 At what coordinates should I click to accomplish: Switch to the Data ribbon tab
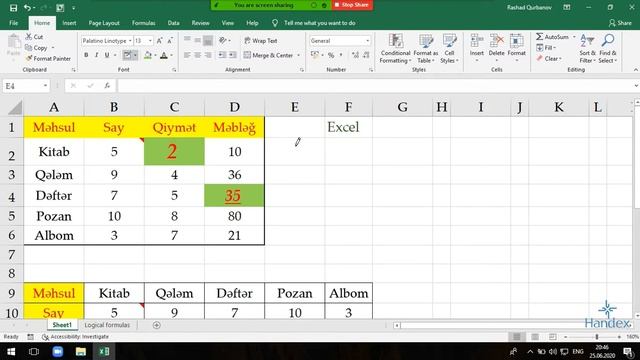pos(173,23)
